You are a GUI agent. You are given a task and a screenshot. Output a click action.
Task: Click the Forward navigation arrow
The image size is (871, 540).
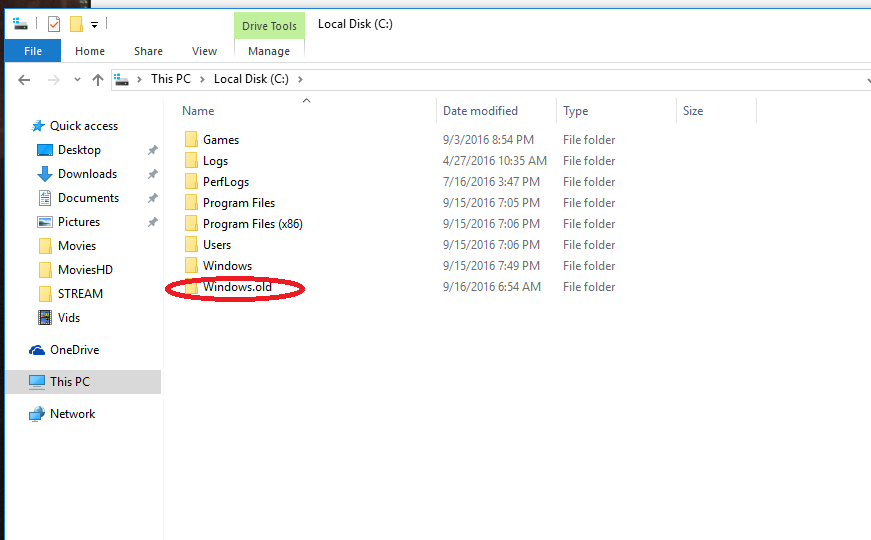click(53, 80)
